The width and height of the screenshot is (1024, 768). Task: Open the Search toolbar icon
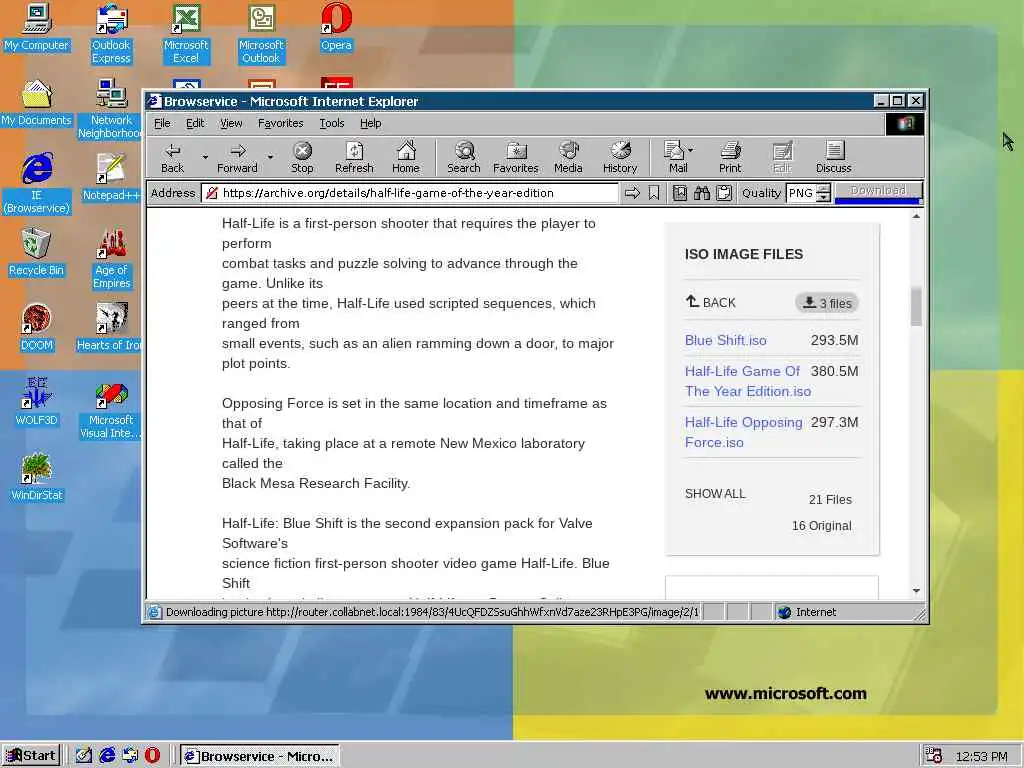[x=464, y=157]
